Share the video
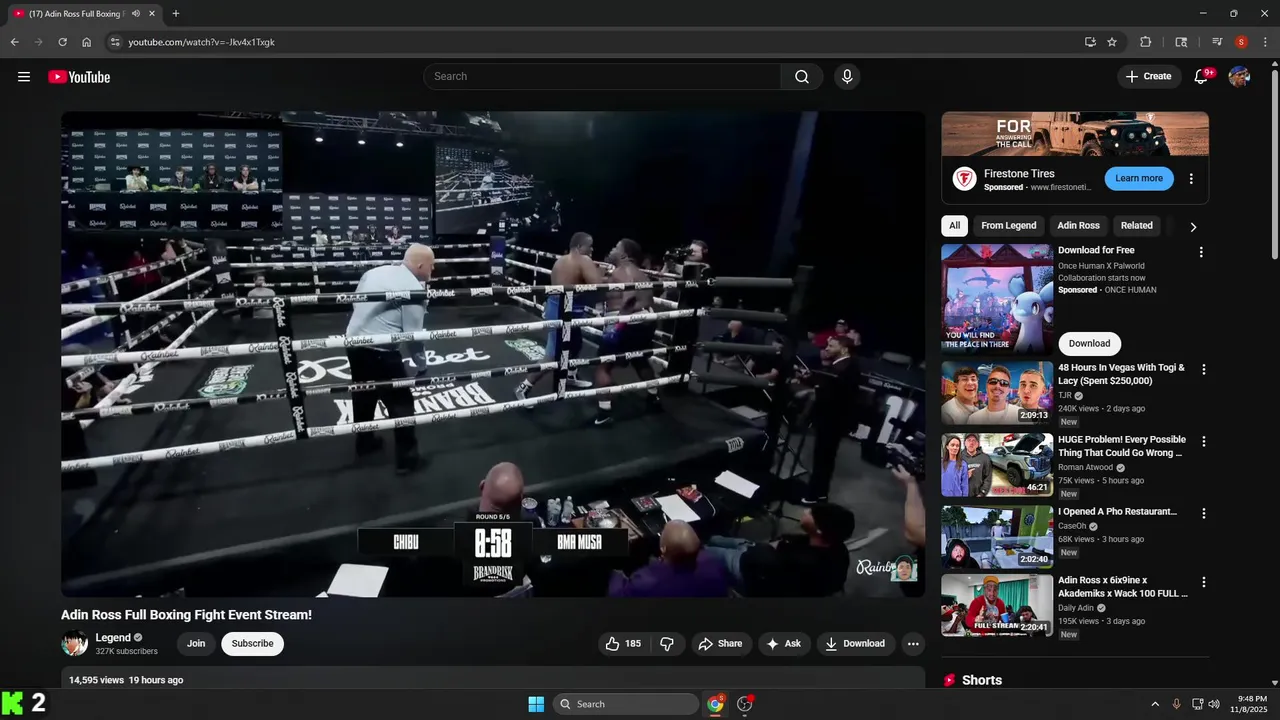 [x=720, y=644]
